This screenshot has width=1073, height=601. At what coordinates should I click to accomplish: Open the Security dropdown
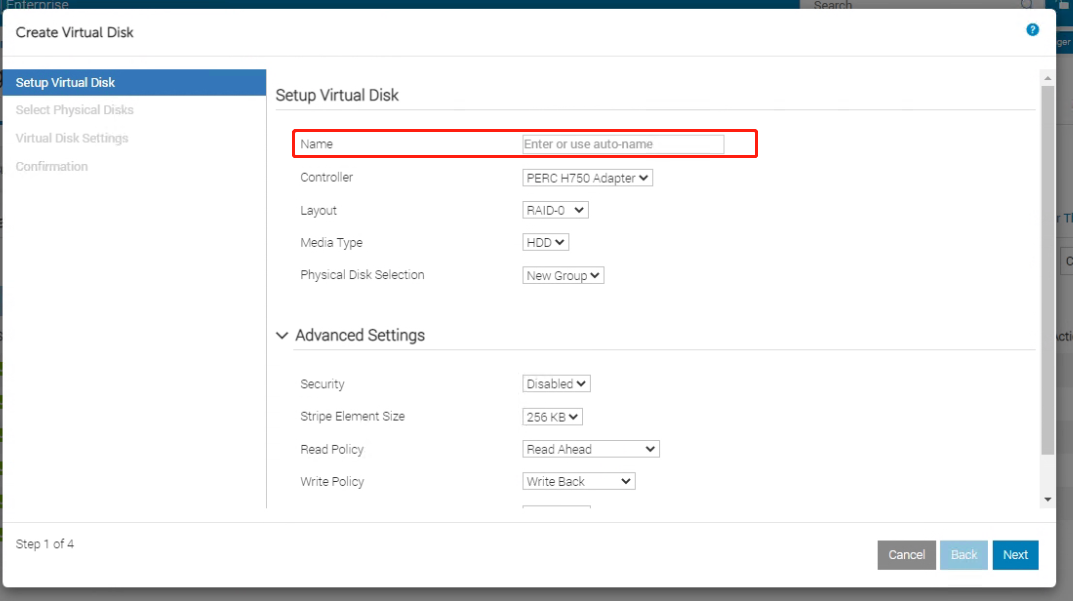[x=556, y=384]
